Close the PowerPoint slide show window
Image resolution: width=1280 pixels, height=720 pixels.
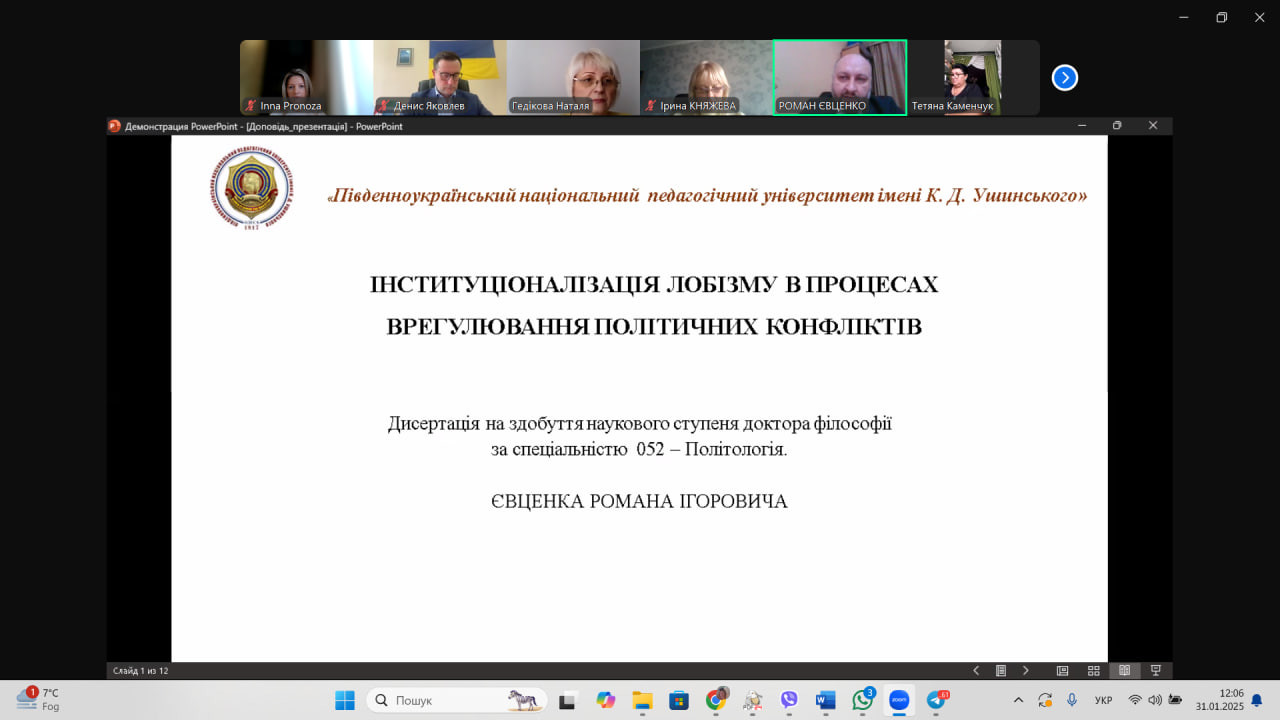coord(1153,126)
